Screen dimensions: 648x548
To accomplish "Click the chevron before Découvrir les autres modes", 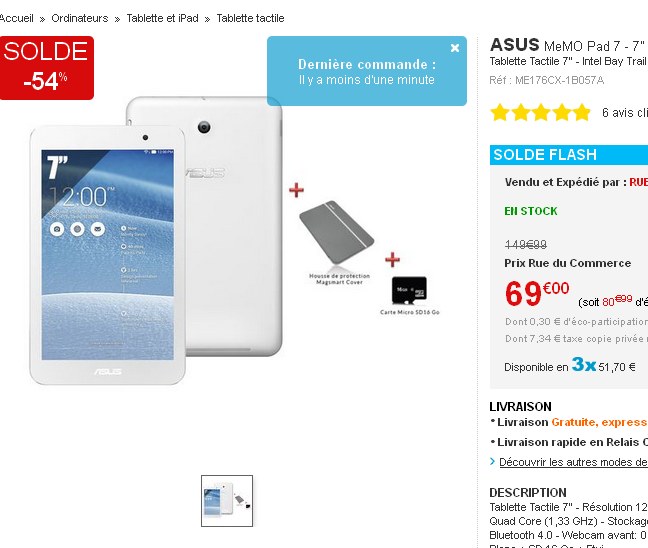I will [x=492, y=462].
